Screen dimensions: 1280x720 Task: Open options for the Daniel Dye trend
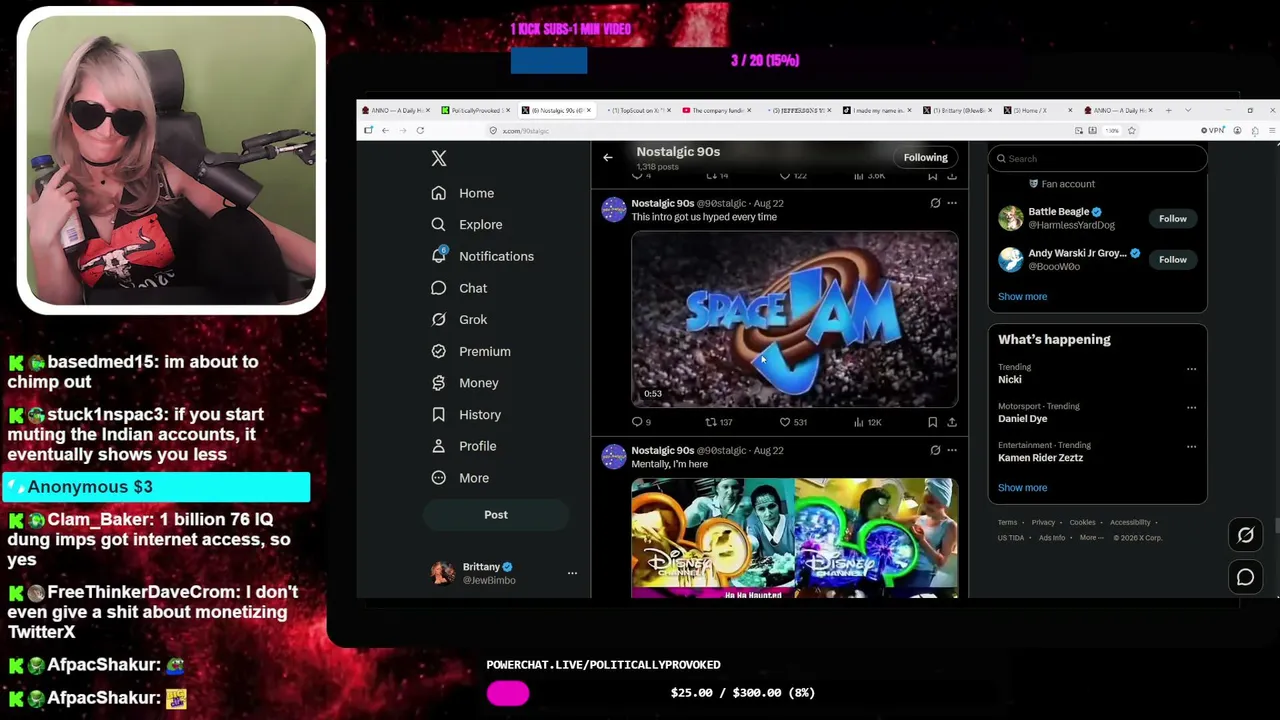coord(1191,408)
